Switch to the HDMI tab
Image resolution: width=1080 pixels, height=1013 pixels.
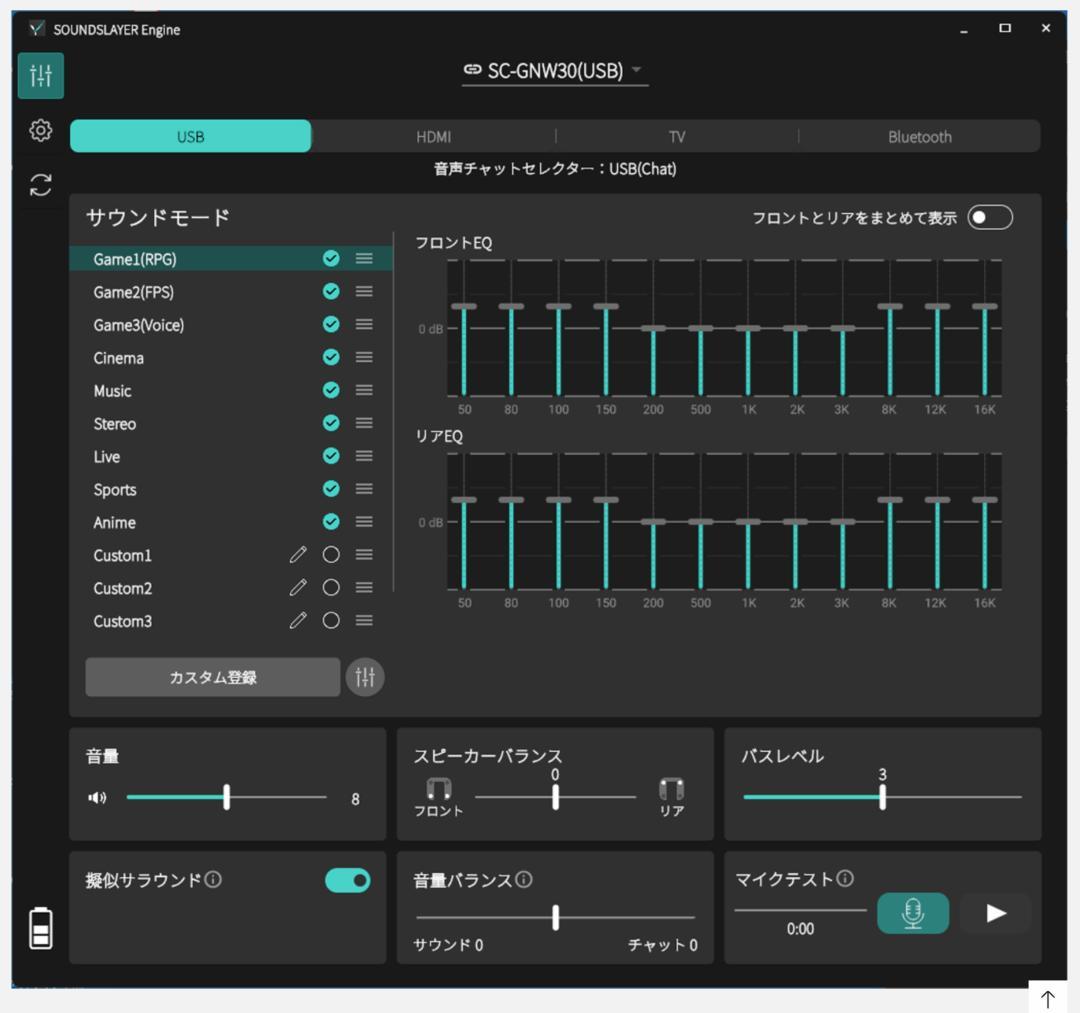[x=433, y=136]
